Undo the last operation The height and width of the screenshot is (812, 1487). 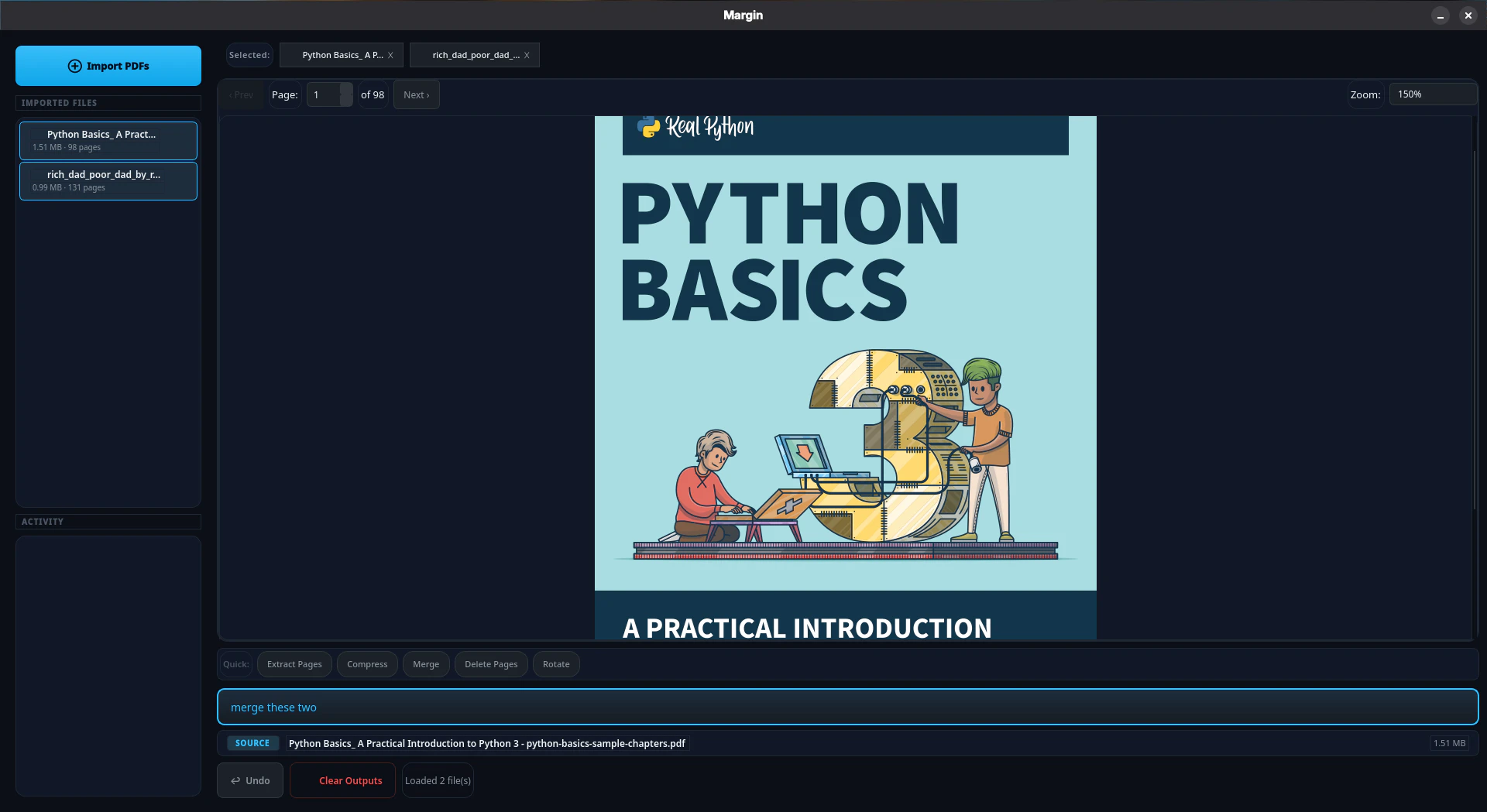pyautogui.click(x=250, y=780)
